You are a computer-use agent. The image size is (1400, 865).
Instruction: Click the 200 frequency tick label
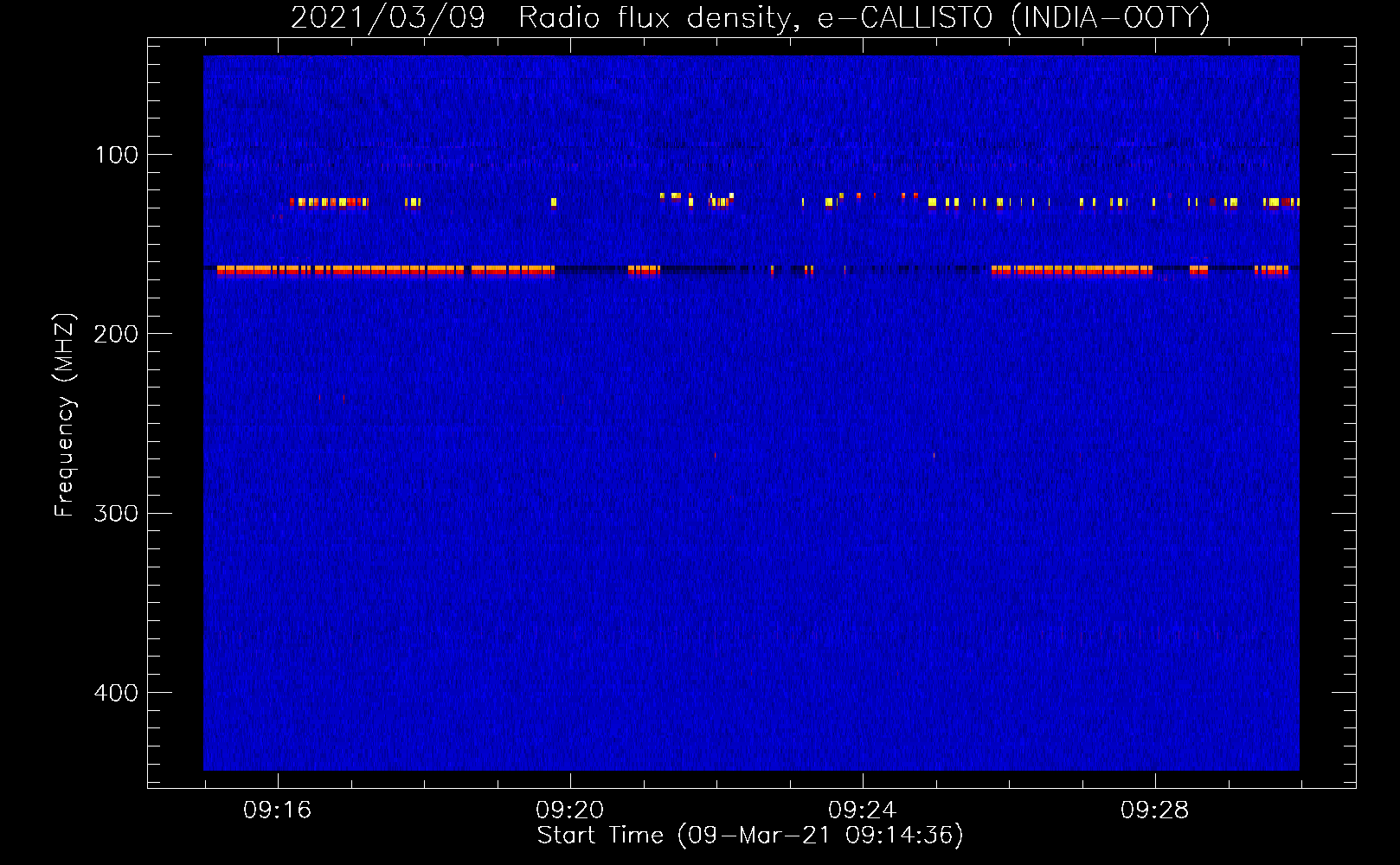click(117, 334)
